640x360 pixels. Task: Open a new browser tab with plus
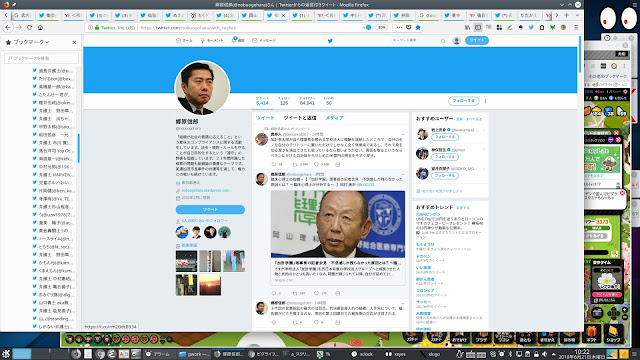pyautogui.click(x=567, y=15)
